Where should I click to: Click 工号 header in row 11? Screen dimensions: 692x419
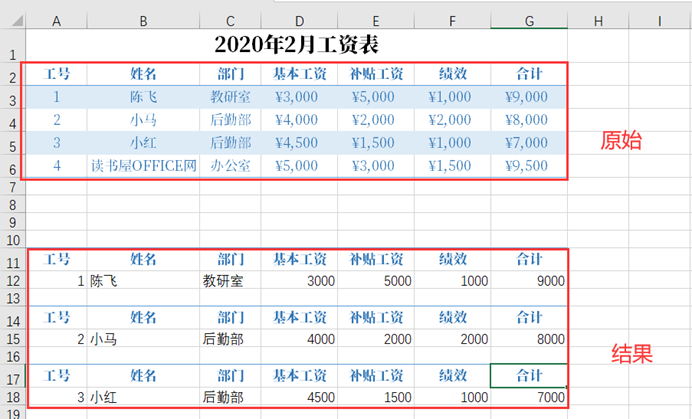(56, 259)
